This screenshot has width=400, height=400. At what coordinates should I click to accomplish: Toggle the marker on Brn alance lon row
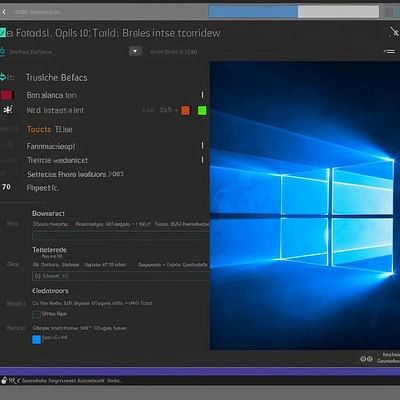202,95
